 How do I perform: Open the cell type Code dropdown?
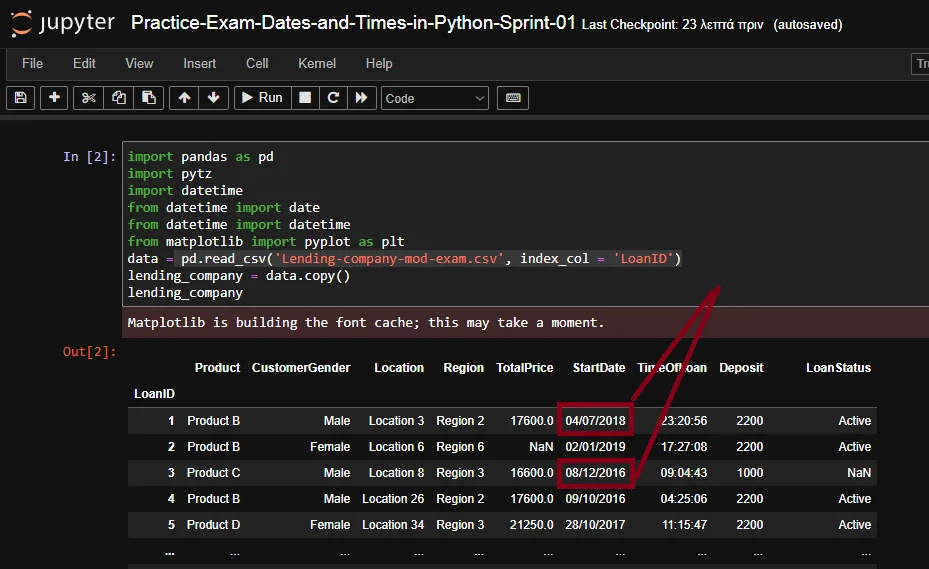pos(435,98)
